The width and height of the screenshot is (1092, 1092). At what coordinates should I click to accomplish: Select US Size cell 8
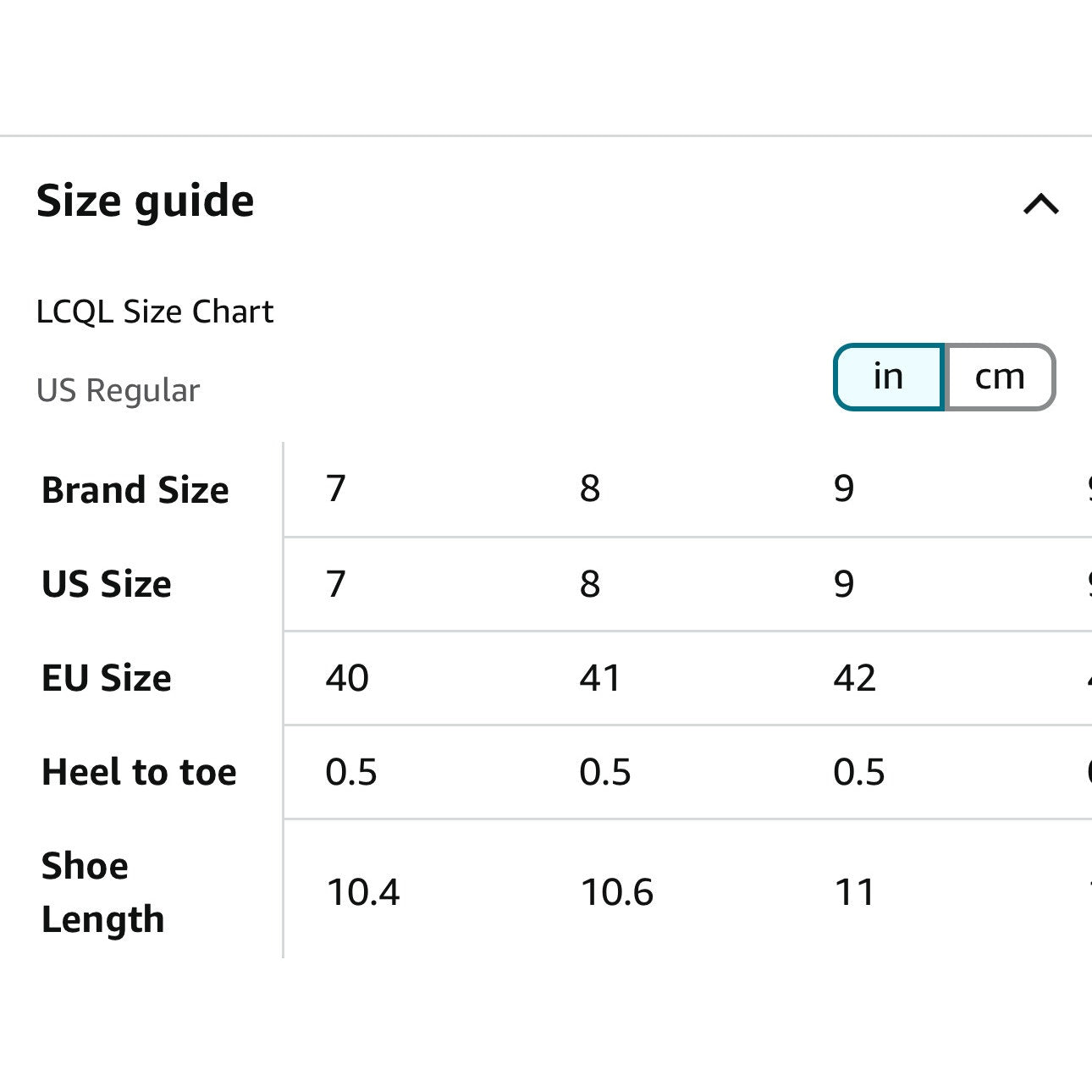click(x=590, y=584)
